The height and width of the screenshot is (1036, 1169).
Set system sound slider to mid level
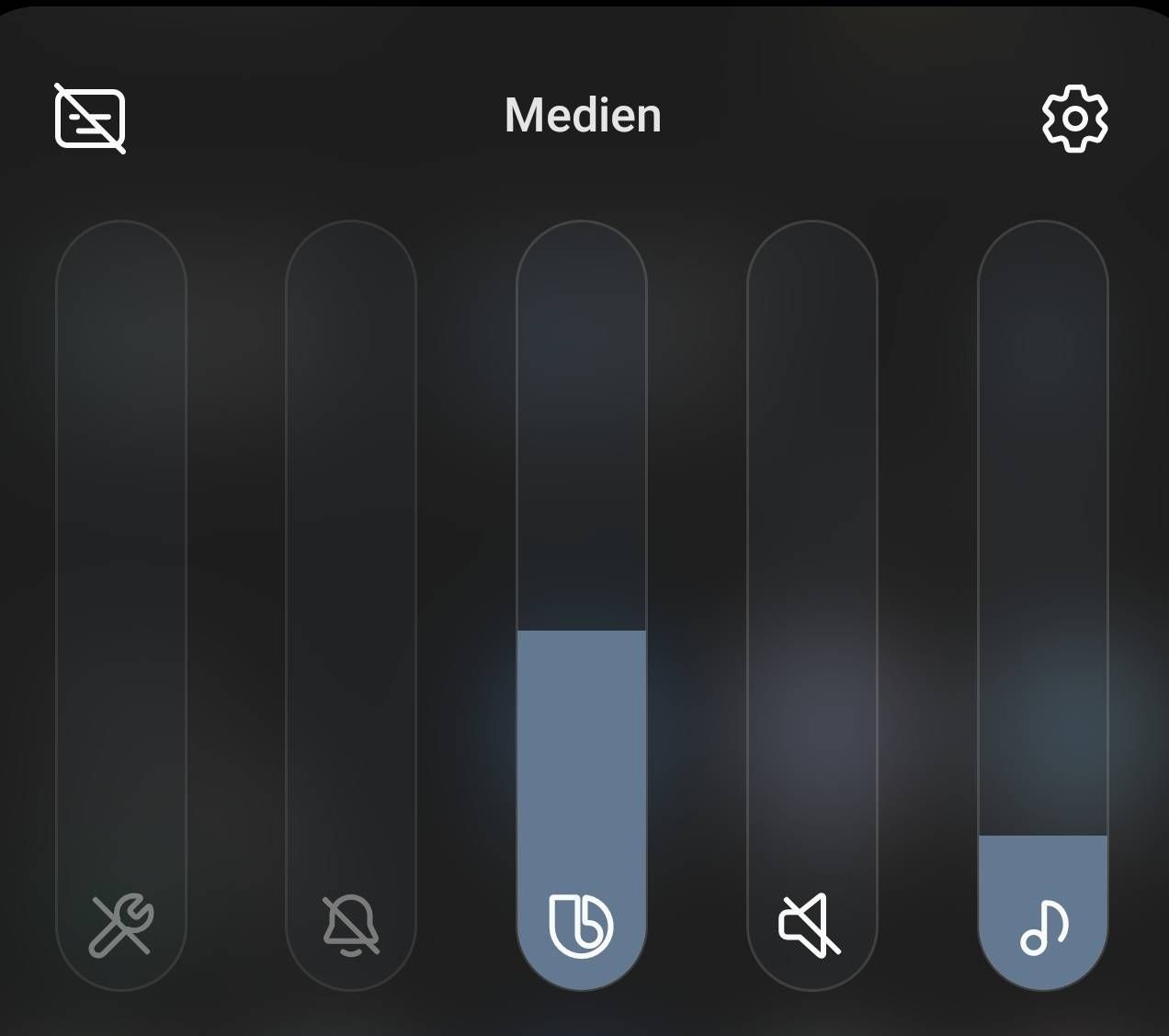pos(121,606)
